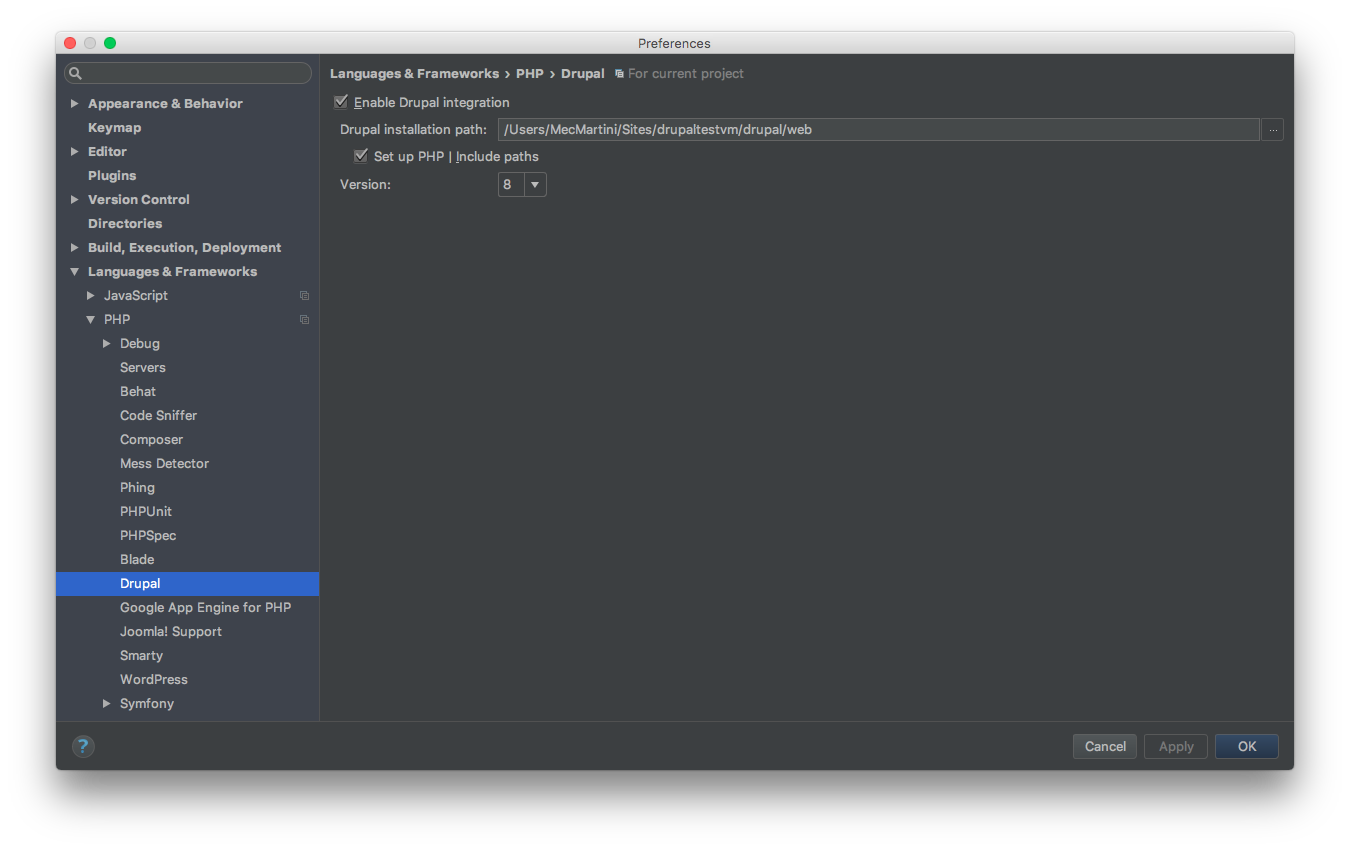Image resolution: width=1350 pixels, height=850 pixels.
Task: Expand the Debug node arrow
Action: pos(106,344)
